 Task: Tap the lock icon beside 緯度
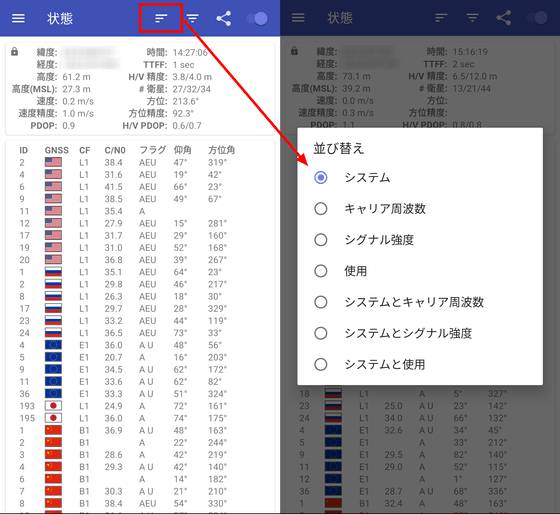click(14, 51)
